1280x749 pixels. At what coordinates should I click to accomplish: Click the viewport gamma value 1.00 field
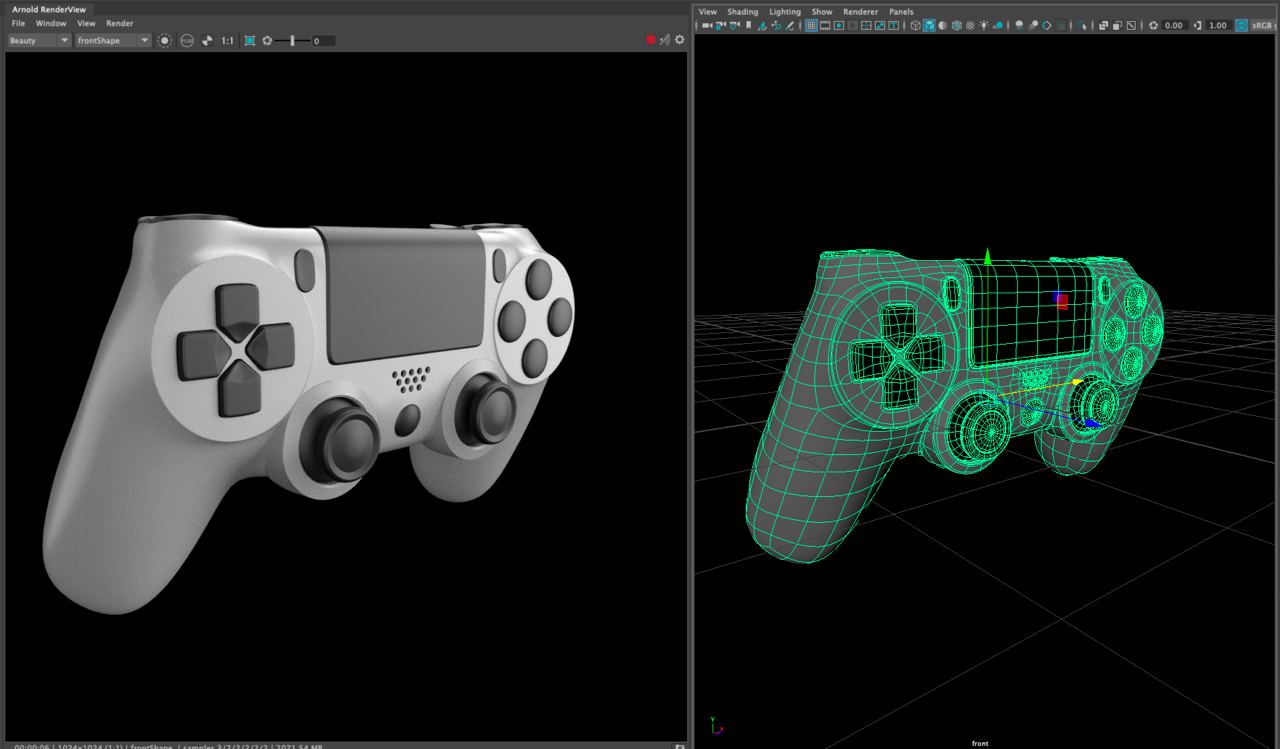[x=1218, y=25]
